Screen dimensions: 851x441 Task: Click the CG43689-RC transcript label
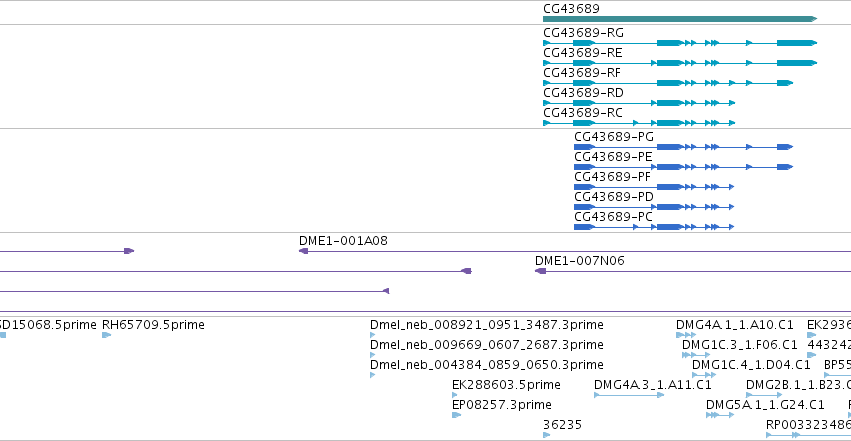tap(583, 113)
